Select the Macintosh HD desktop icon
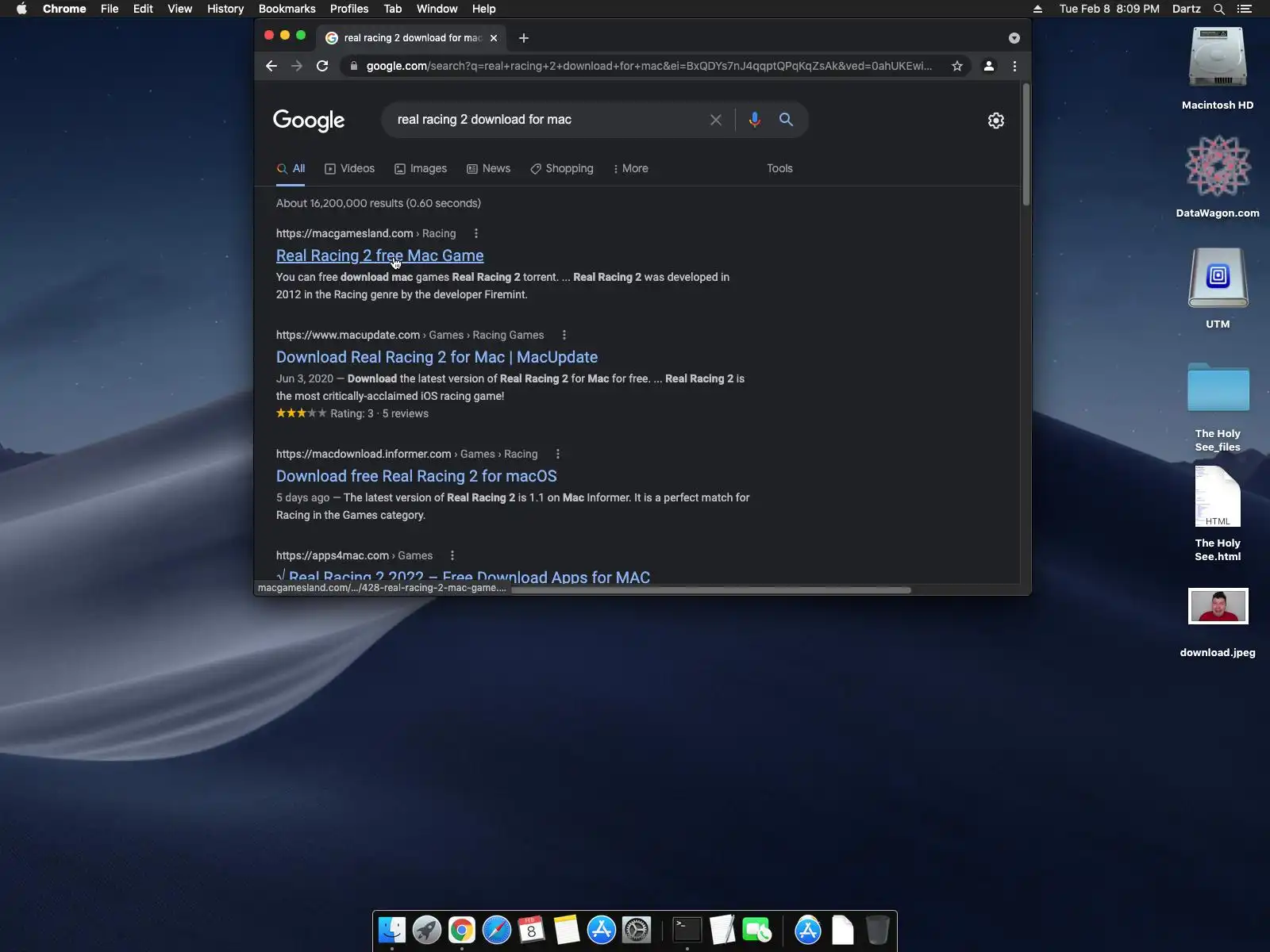 pyautogui.click(x=1218, y=57)
